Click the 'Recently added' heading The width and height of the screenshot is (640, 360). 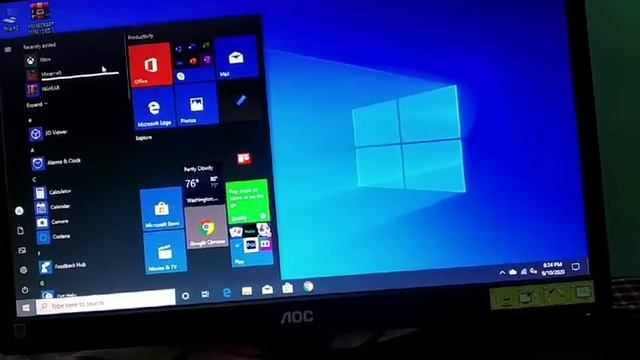(x=39, y=46)
